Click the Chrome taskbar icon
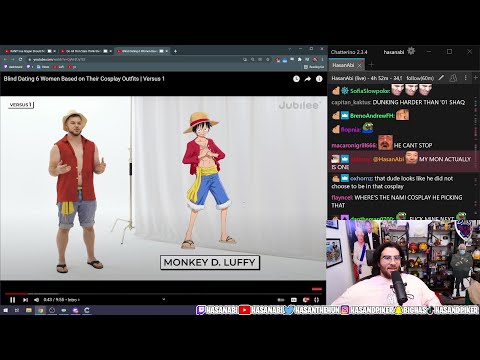This screenshot has width=480, height=360. click(40, 310)
